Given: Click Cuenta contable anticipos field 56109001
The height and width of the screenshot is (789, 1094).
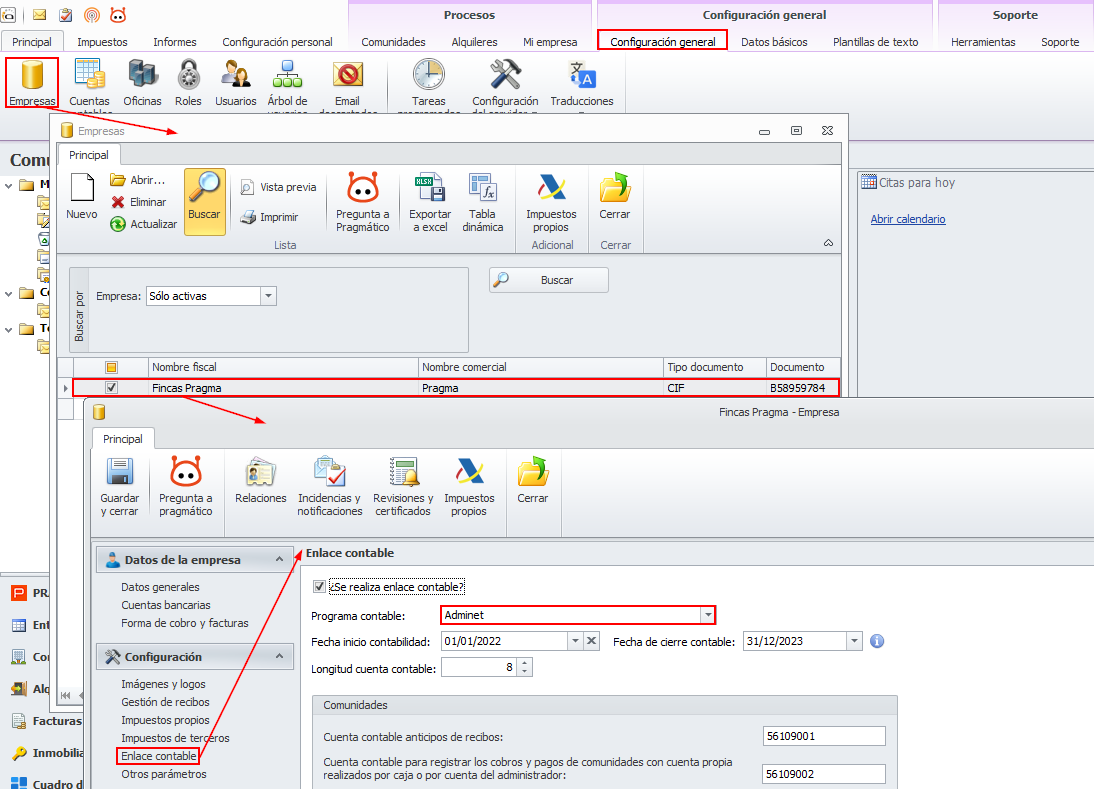Looking at the screenshot, I should pyautogui.click(x=824, y=736).
